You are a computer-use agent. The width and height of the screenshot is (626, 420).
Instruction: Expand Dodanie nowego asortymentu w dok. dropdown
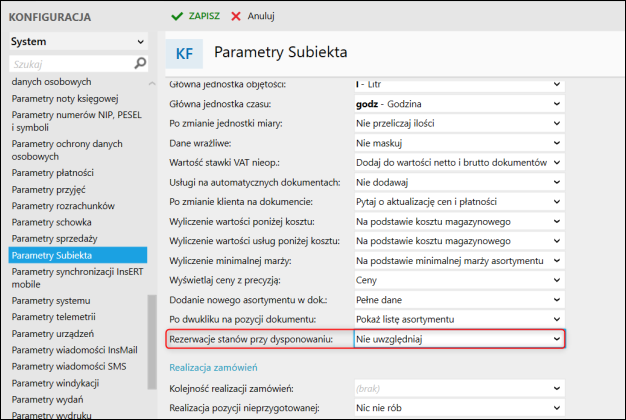460,300
